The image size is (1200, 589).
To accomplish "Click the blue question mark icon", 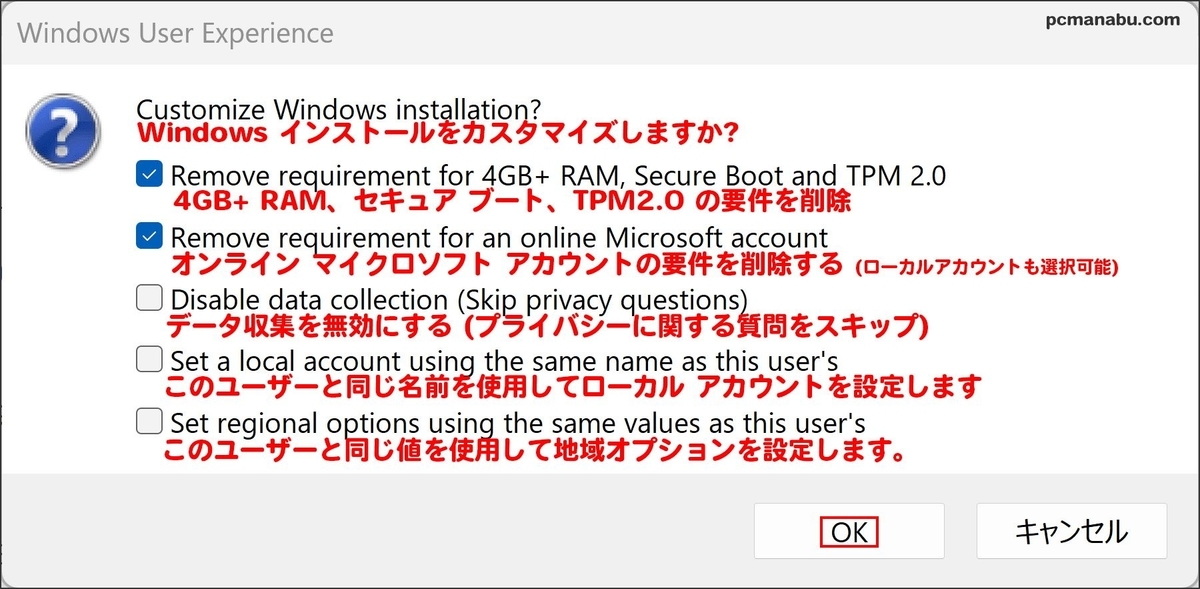I will point(63,134).
